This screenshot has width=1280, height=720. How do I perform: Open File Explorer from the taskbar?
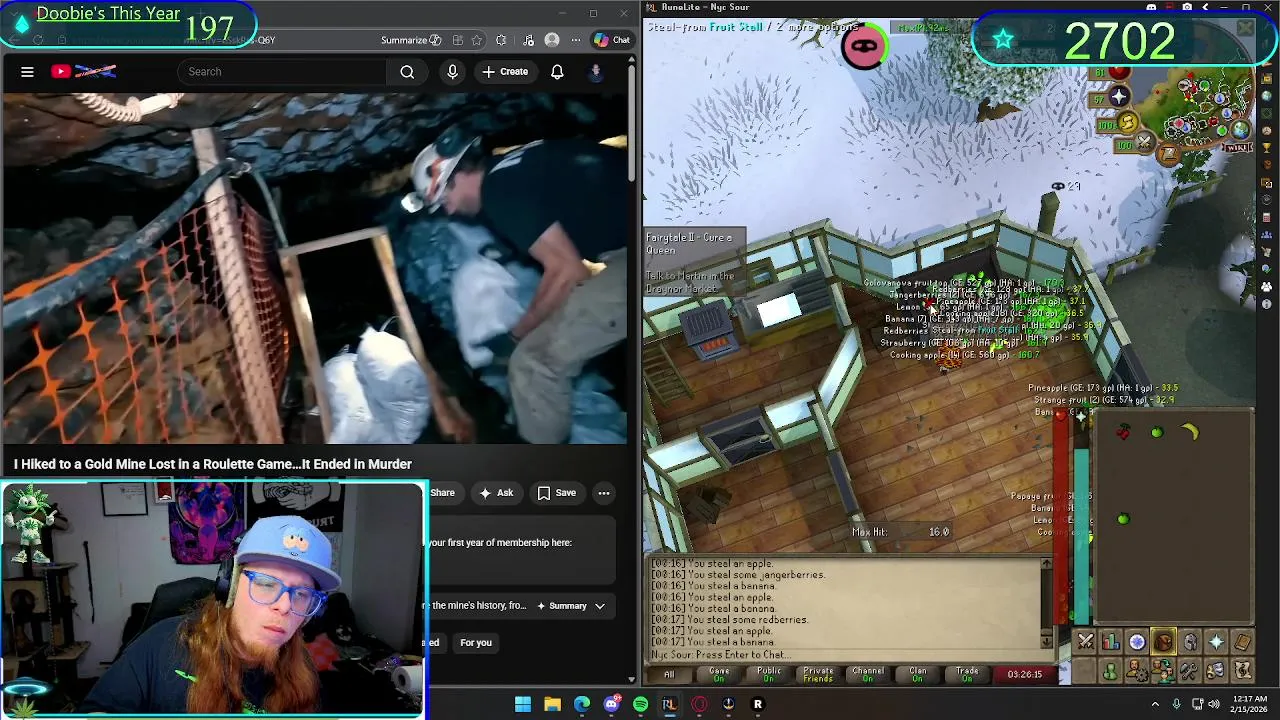click(552, 704)
